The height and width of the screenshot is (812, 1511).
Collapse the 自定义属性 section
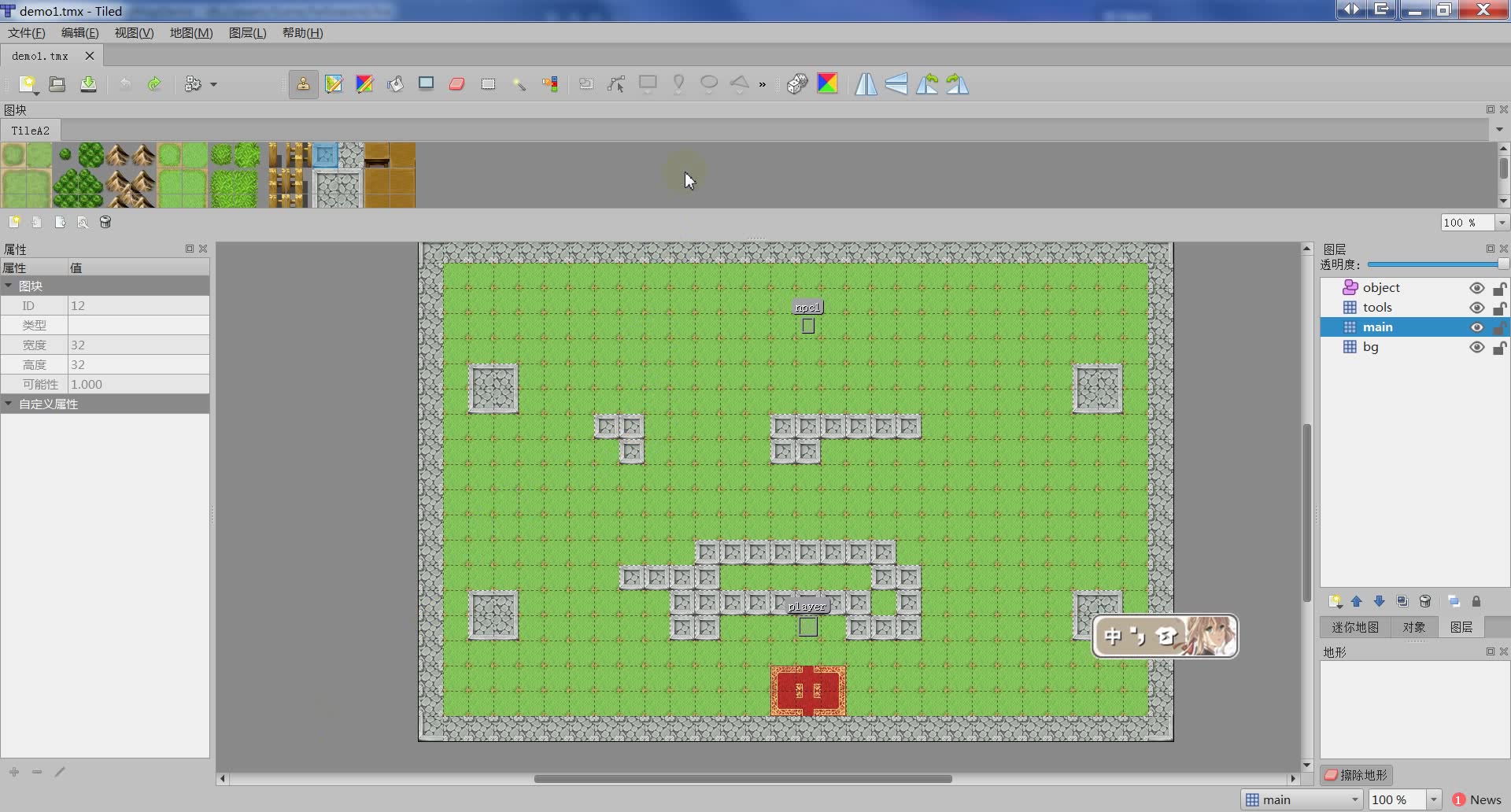[x=9, y=404]
